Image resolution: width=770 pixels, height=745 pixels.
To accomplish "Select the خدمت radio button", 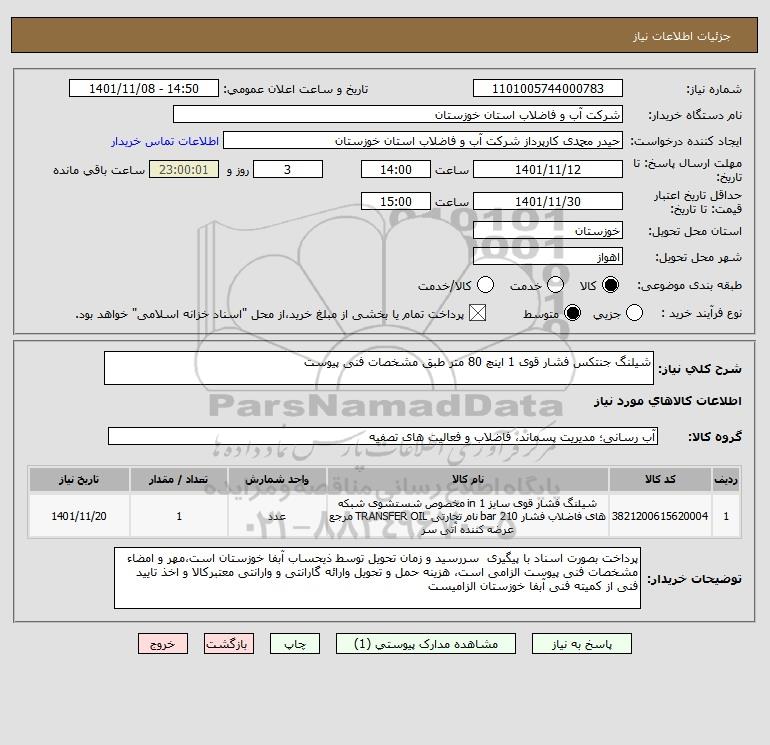I will tap(555, 285).
